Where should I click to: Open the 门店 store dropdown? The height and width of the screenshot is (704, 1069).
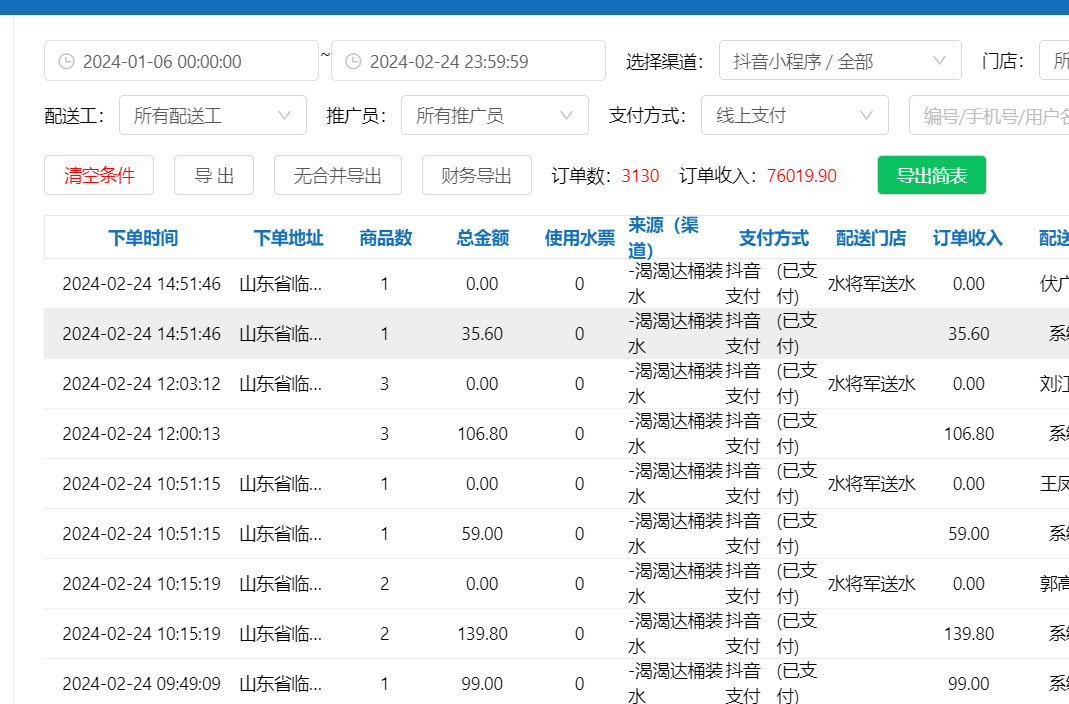pyautogui.click(x=1054, y=61)
